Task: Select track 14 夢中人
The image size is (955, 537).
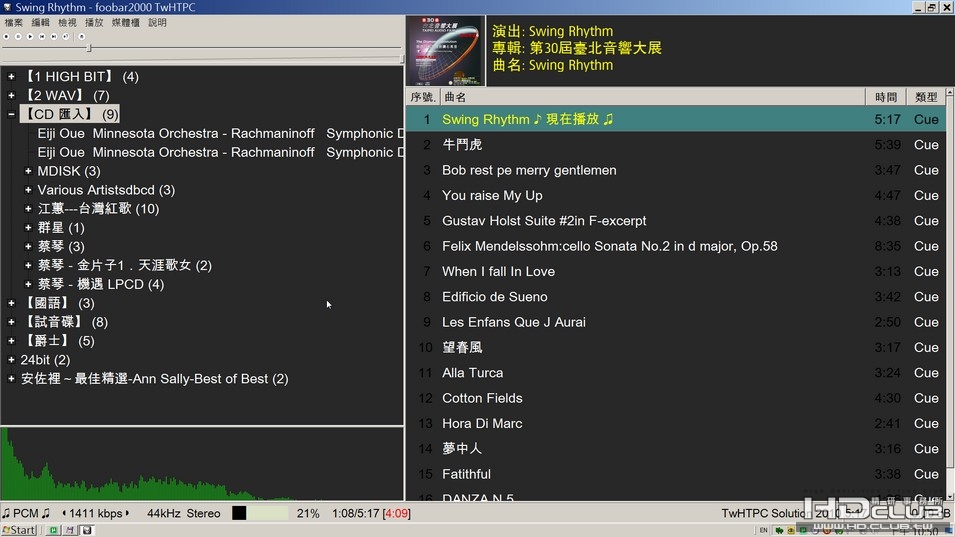Action: pyautogui.click(x=676, y=449)
